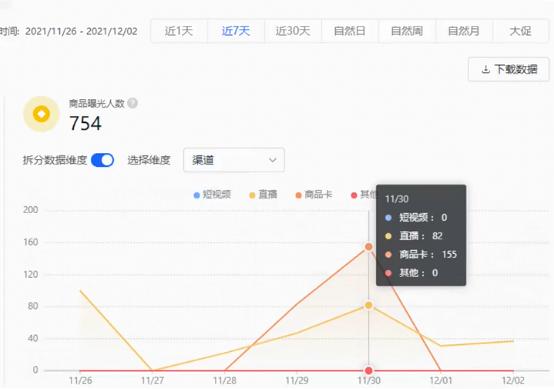Click the 商品卡: 155 tooltip row
This screenshot has height=389, width=554.
pyautogui.click(x=421, y=254)
